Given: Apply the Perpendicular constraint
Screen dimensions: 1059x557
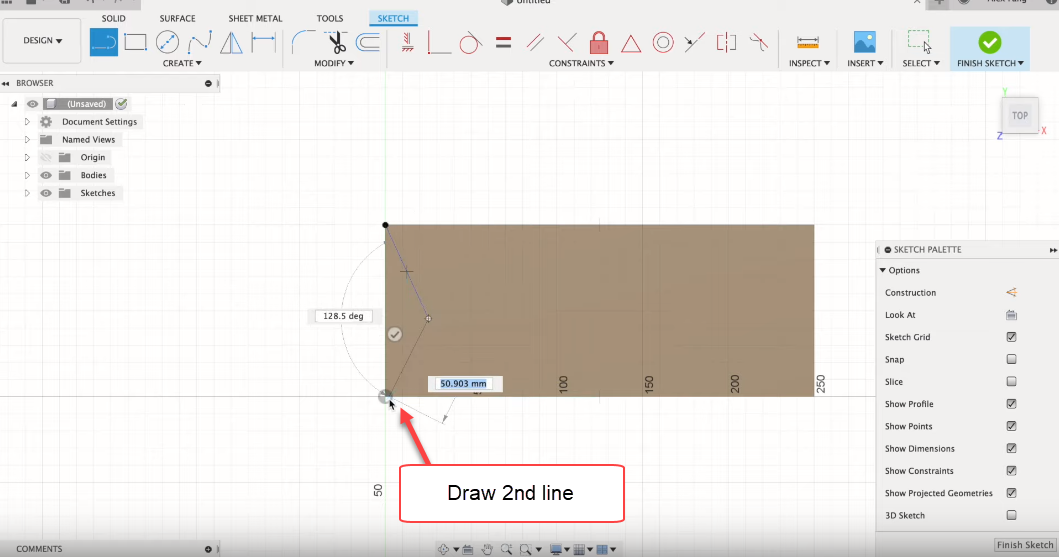Looking at the screenshot, I should pyautogui.click(x=567, y=43).
